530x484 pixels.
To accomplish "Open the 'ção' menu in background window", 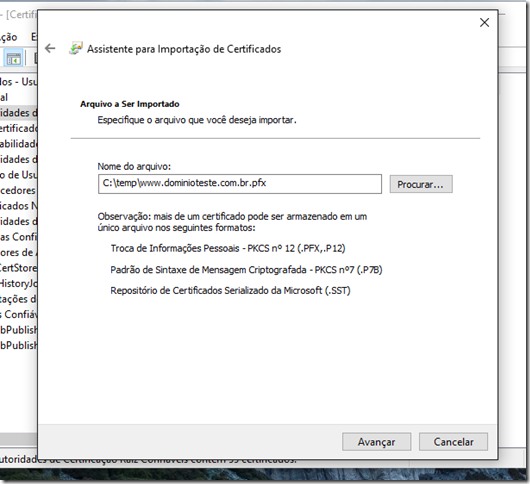I will click(x=9, y=37).
